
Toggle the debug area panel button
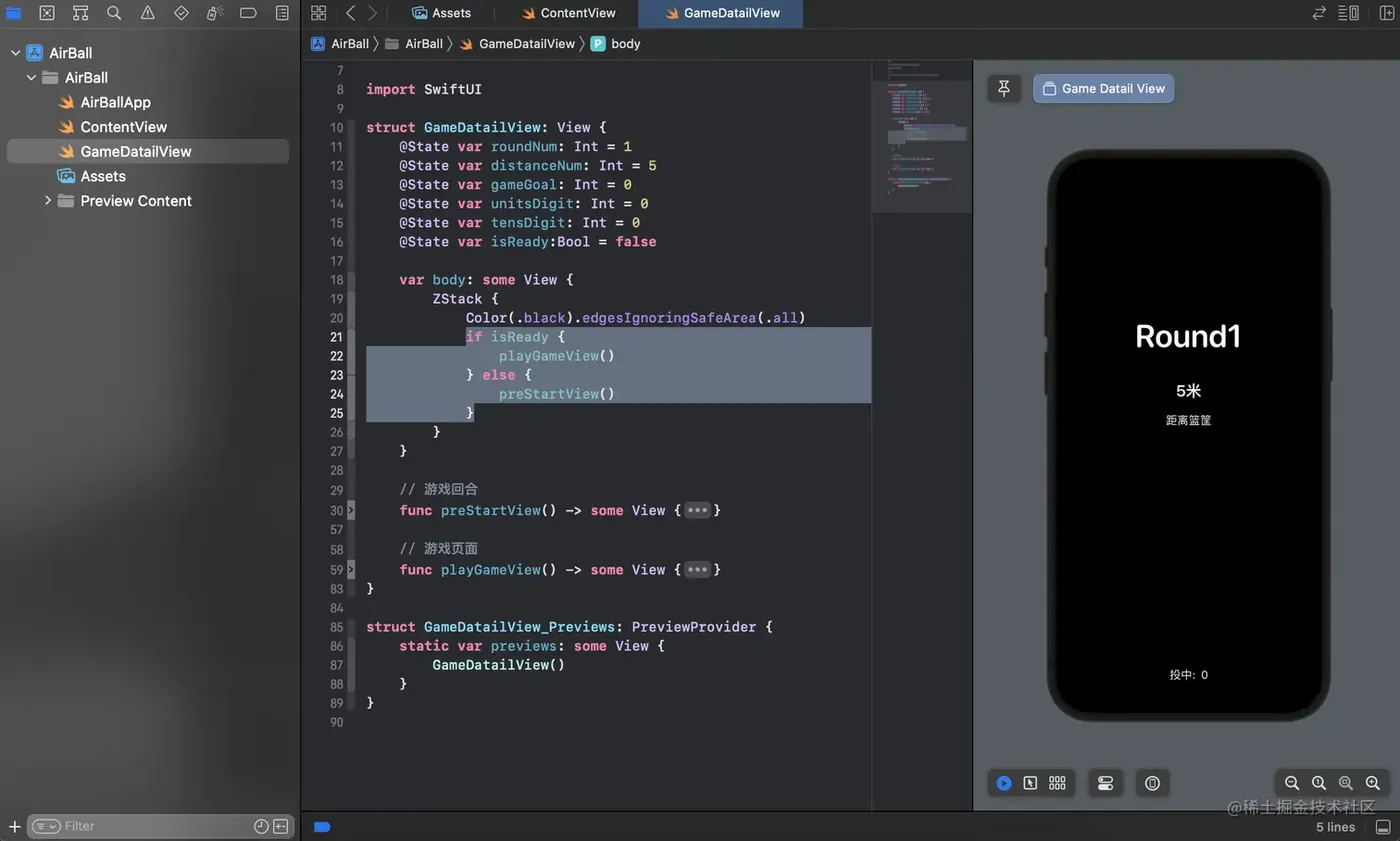1384,827
